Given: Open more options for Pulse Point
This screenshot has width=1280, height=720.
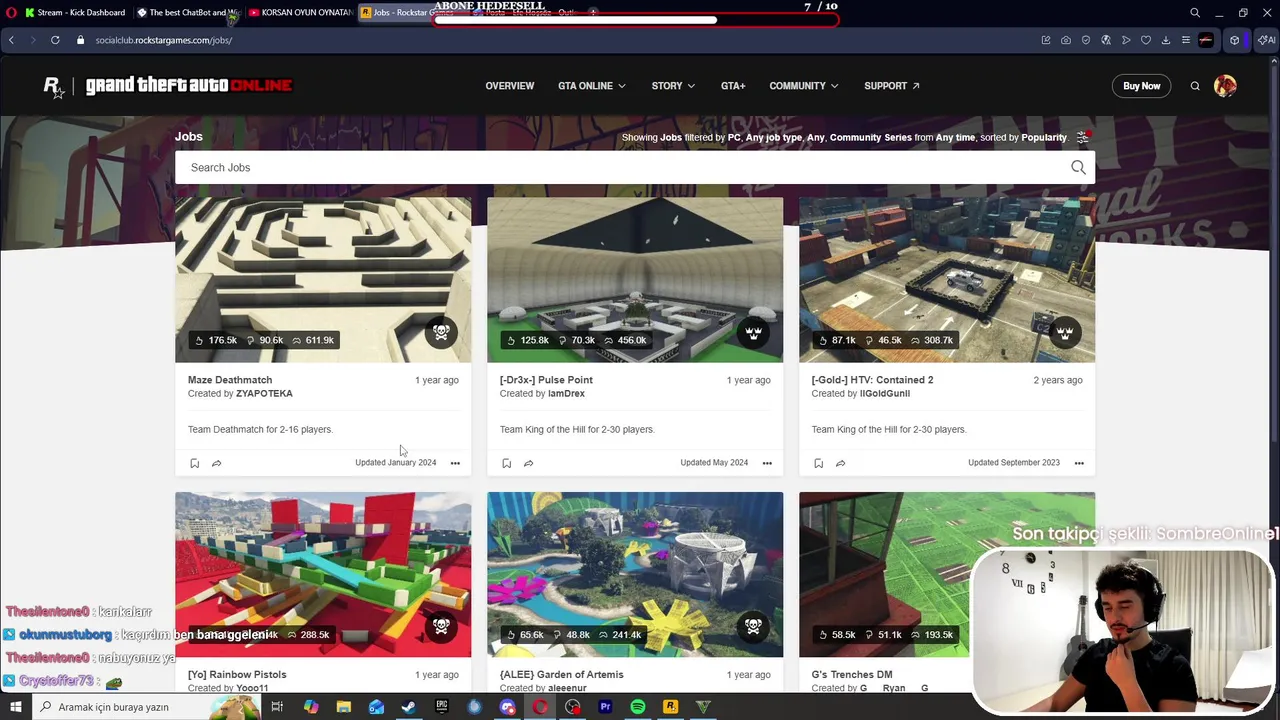Looking at the screenshot, I should pyautogui.click(x=767, y=463).
